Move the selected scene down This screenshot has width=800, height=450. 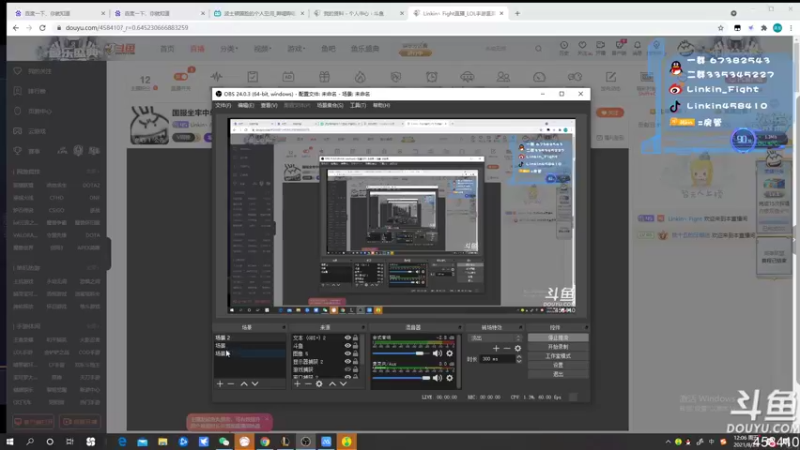coord(255,384)
